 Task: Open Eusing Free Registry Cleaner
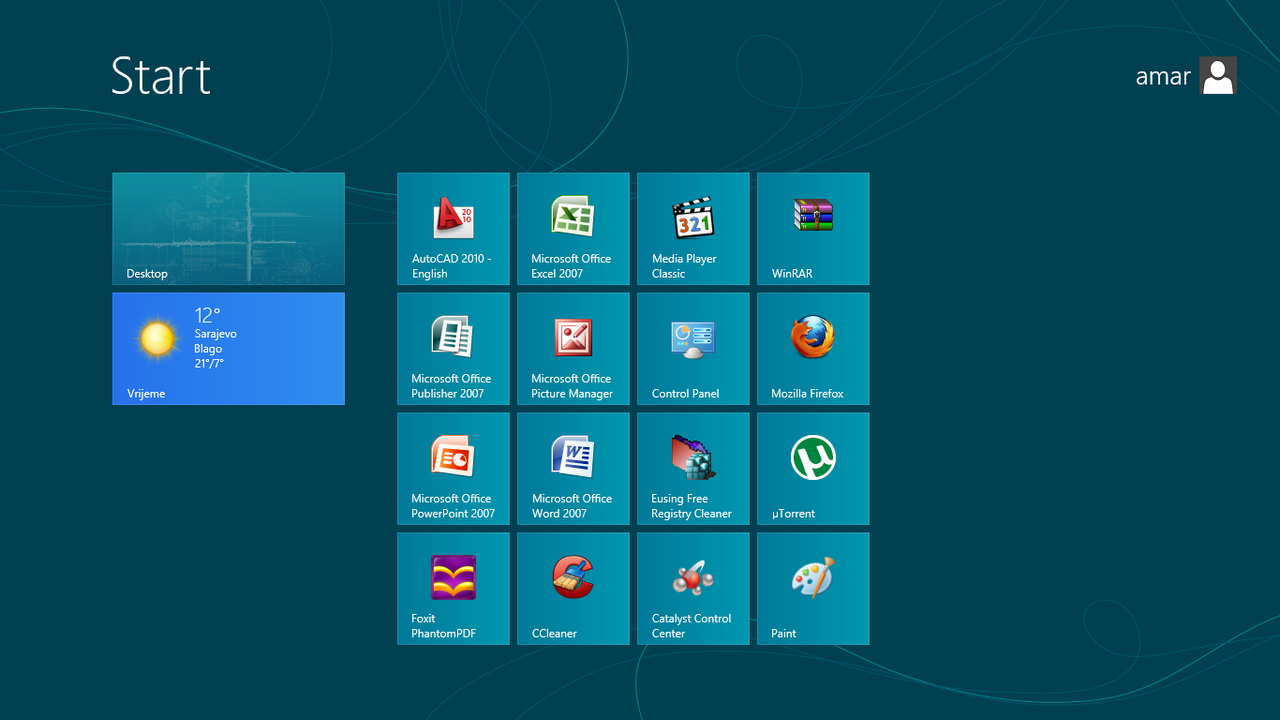point(693,469)
